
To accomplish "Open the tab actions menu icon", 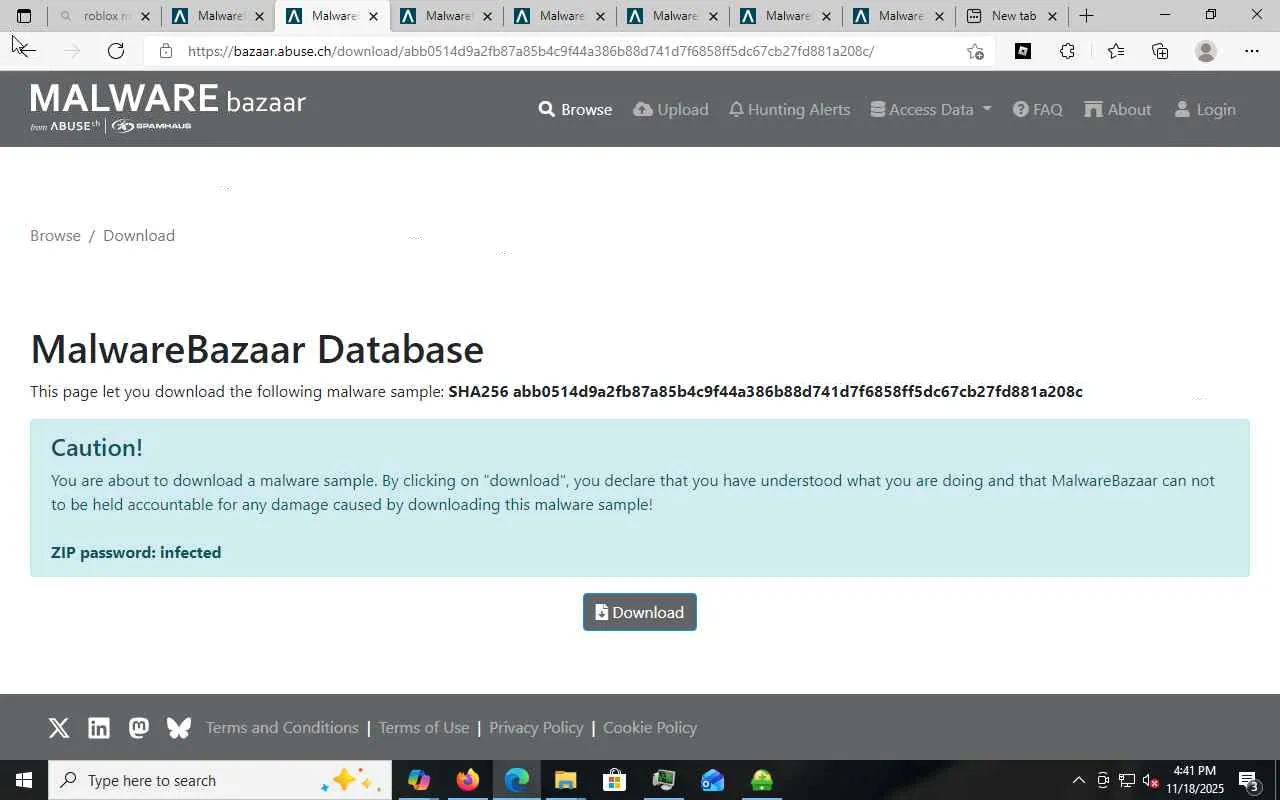I will [24, 16].
